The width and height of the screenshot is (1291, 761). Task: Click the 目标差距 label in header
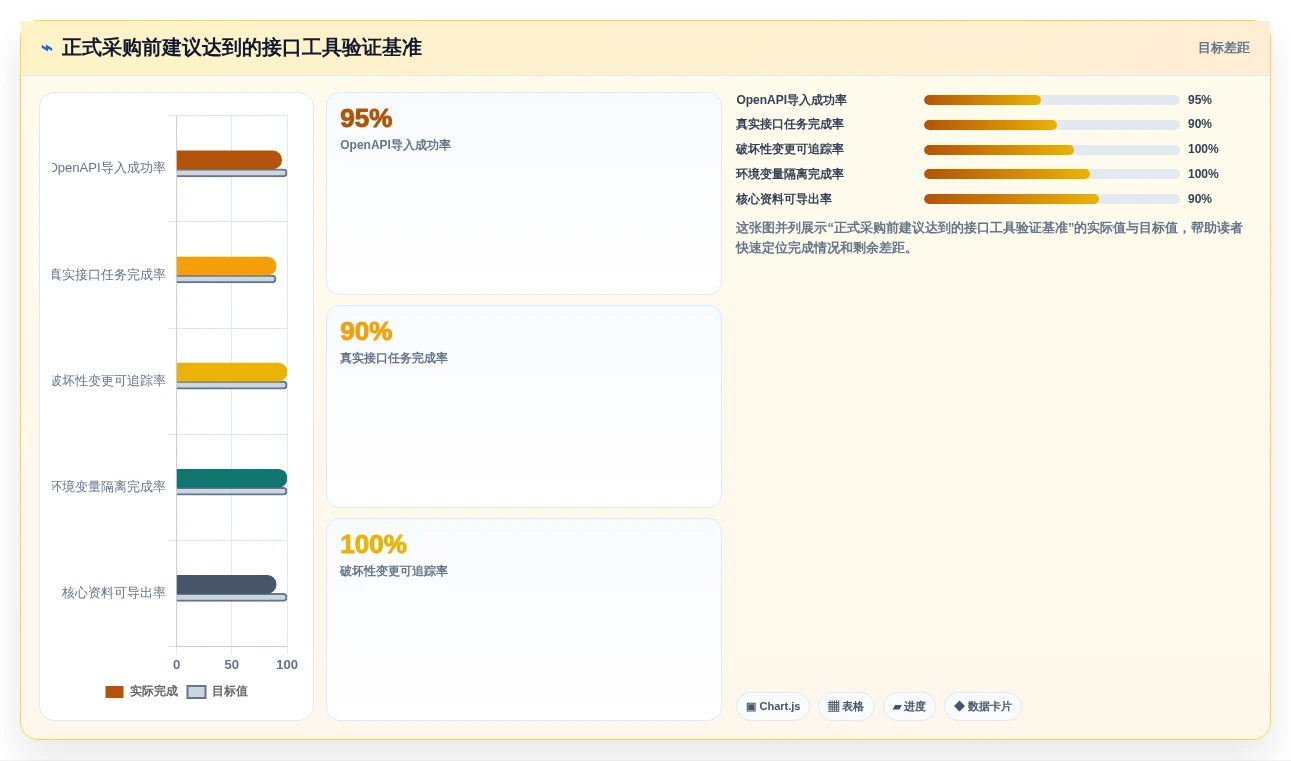[x=1223, y=48]
